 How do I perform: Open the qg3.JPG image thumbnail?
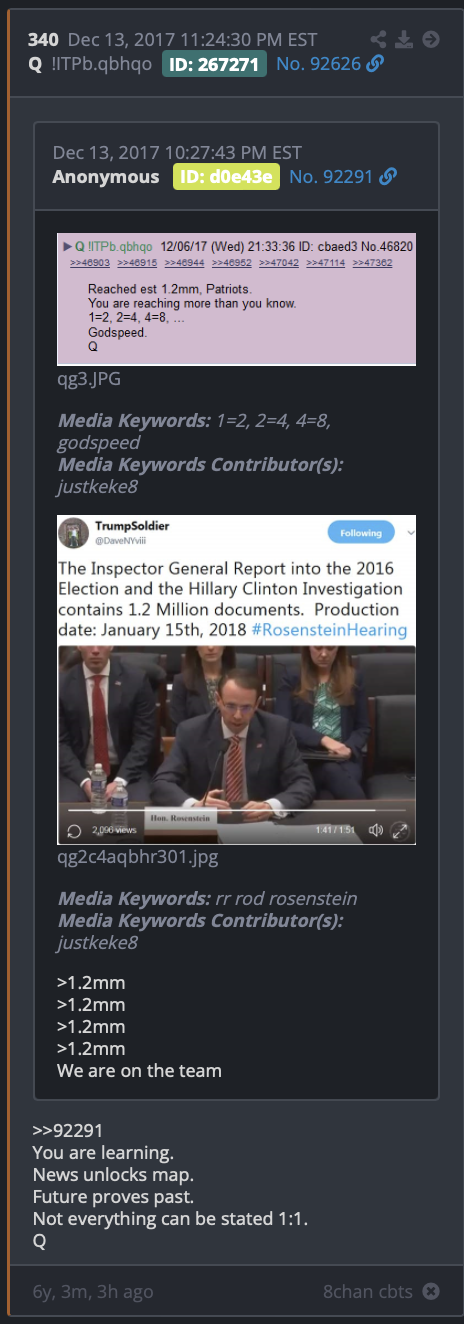[x=236, y=300]
